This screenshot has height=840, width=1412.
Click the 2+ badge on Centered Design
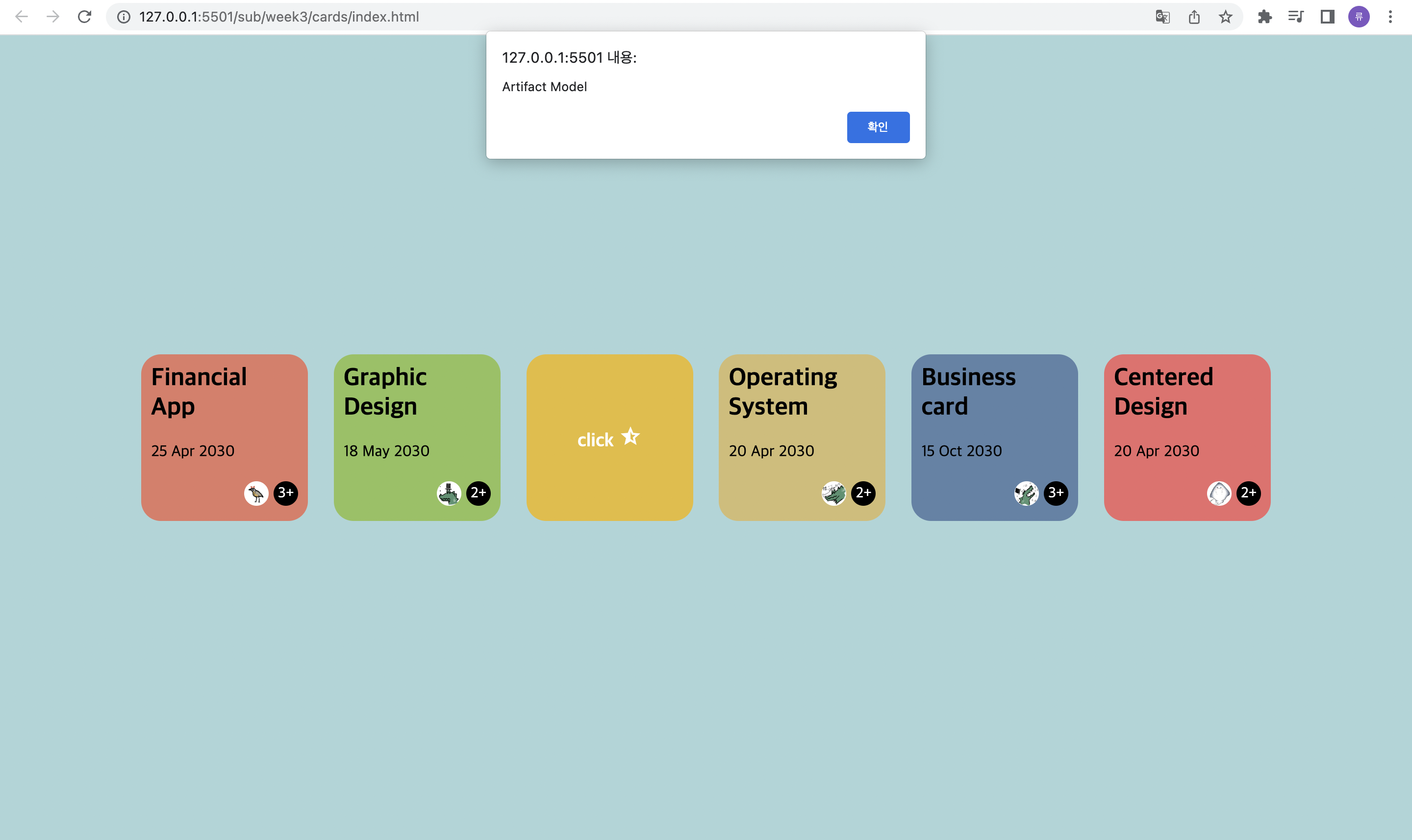click(1248, 493)
